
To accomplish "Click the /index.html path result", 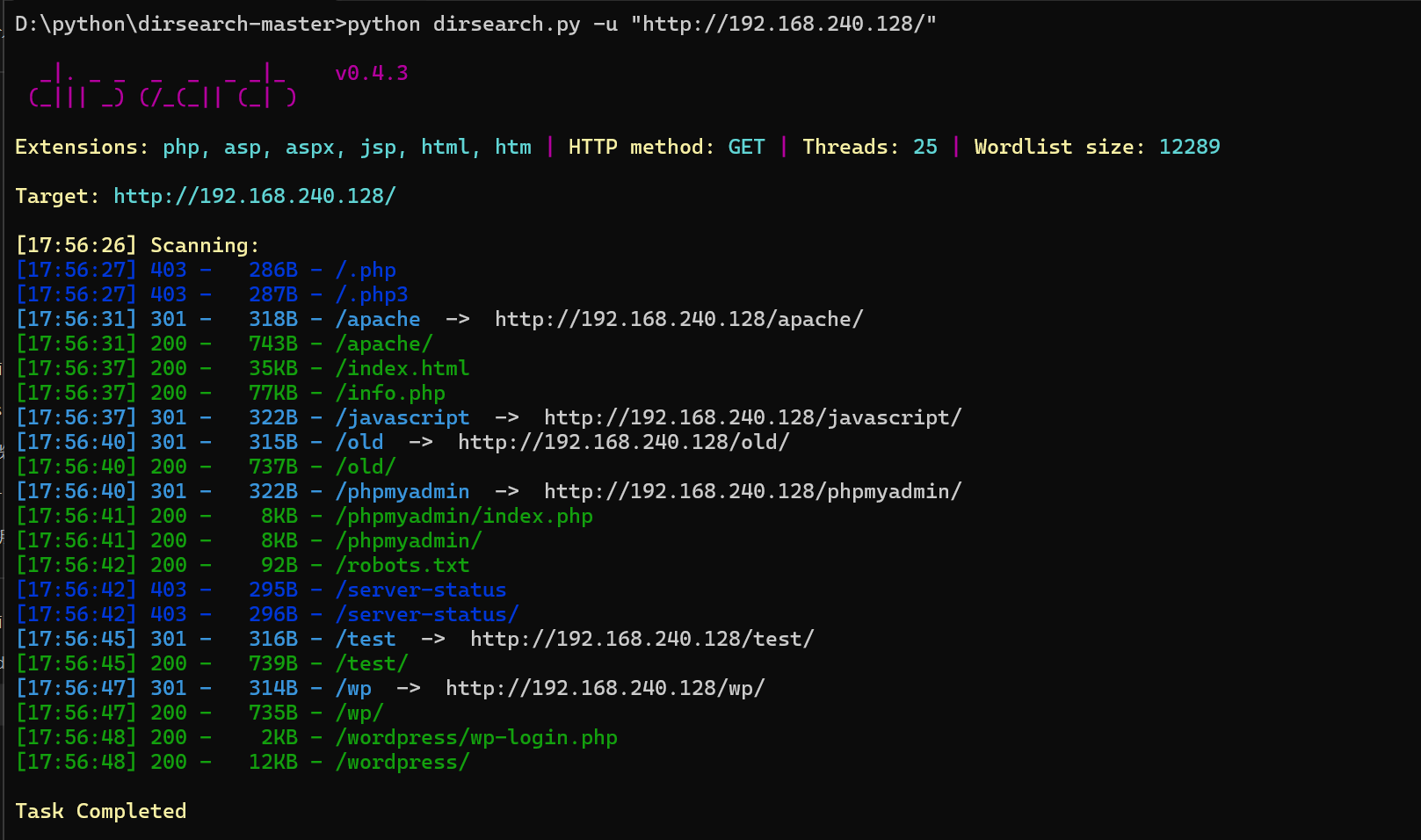I will click(402, 368).
